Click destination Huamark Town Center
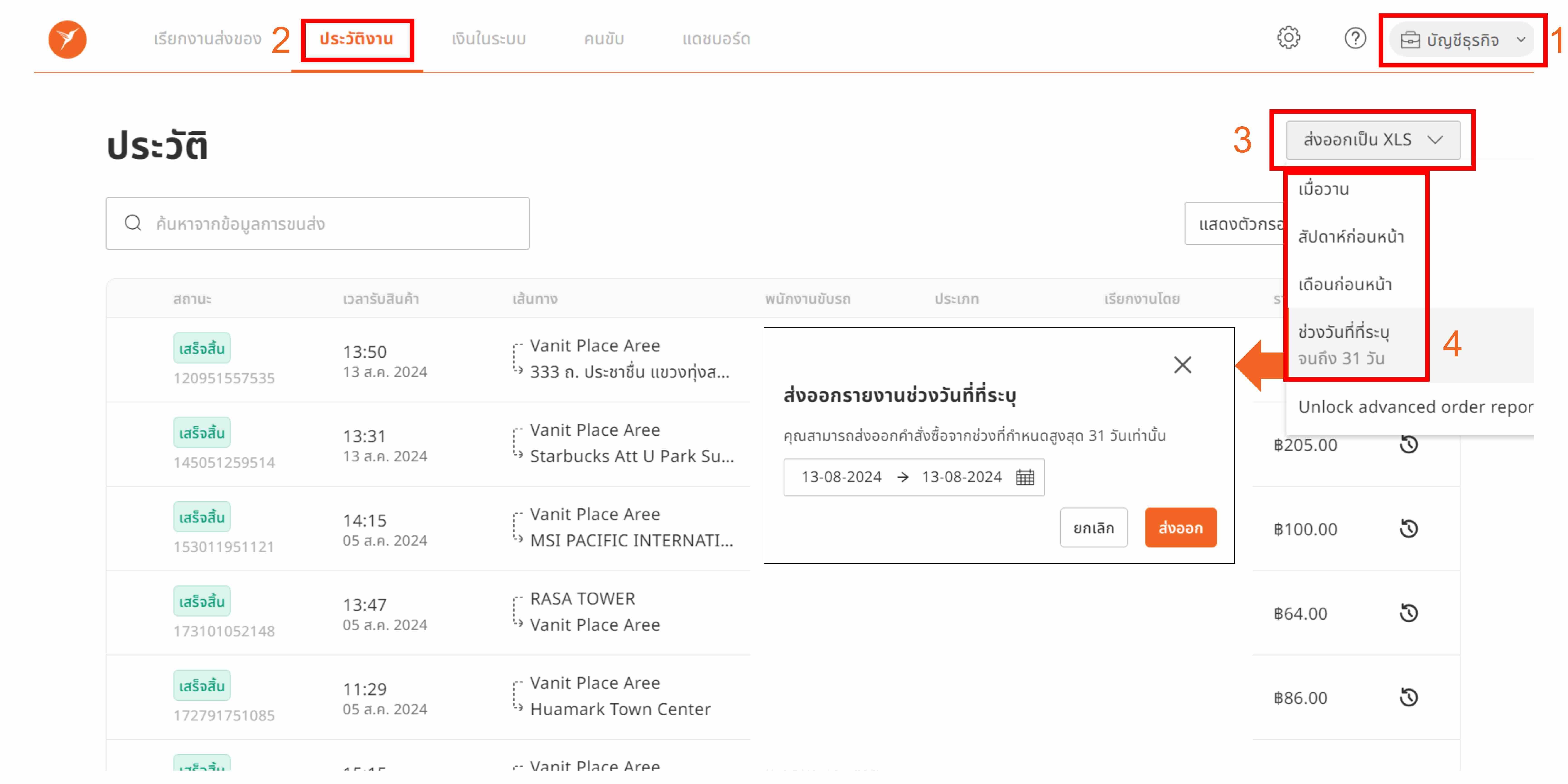The height and width of the screenshot is (784, 1568). (620, 709)
